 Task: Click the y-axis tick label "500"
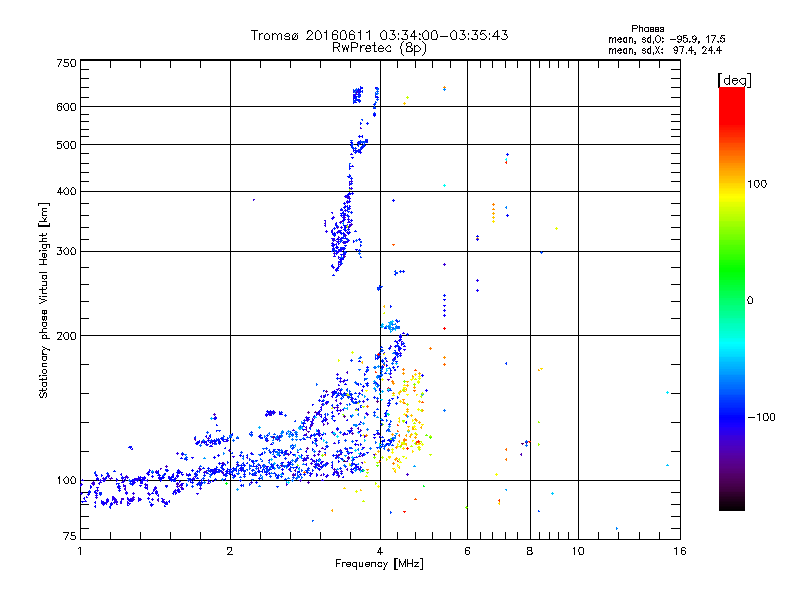click(x=66, y=145)
